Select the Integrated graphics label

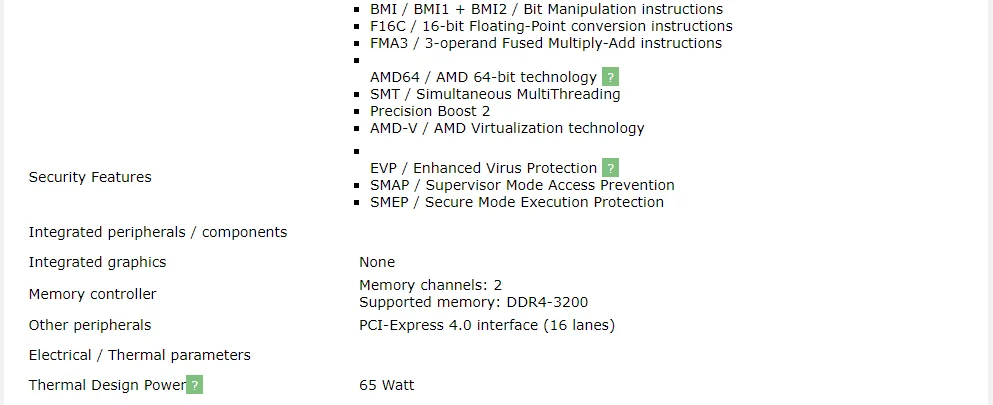(97, 262)
